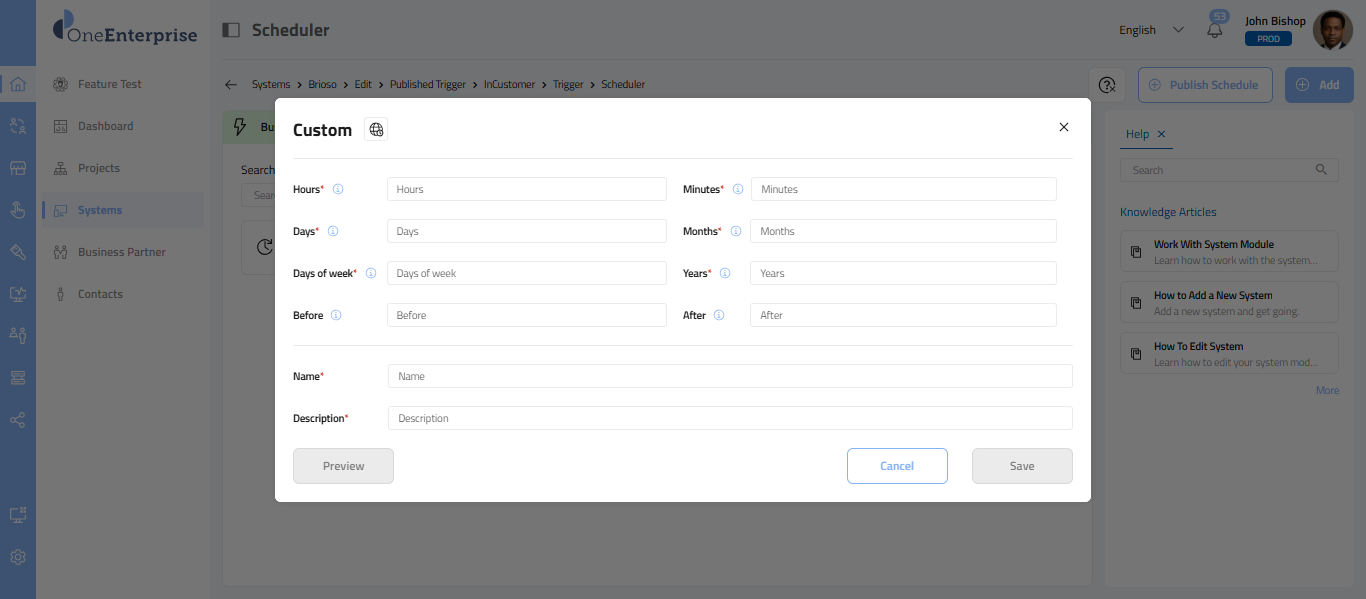Close the Help tab
This screenshot has height=599, width=1366.
(1161, 134)
